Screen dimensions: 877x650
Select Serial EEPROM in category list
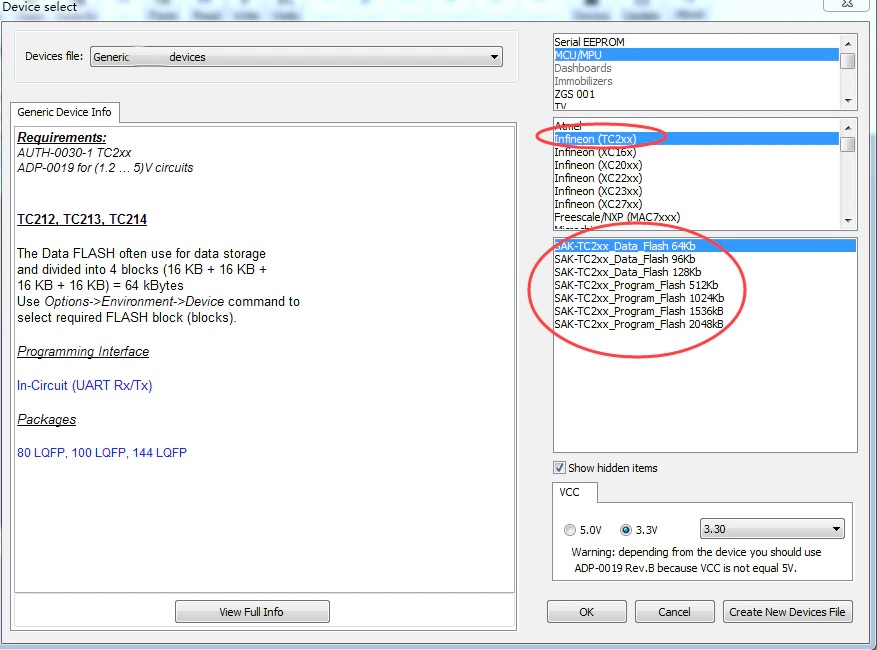[696, 42]
